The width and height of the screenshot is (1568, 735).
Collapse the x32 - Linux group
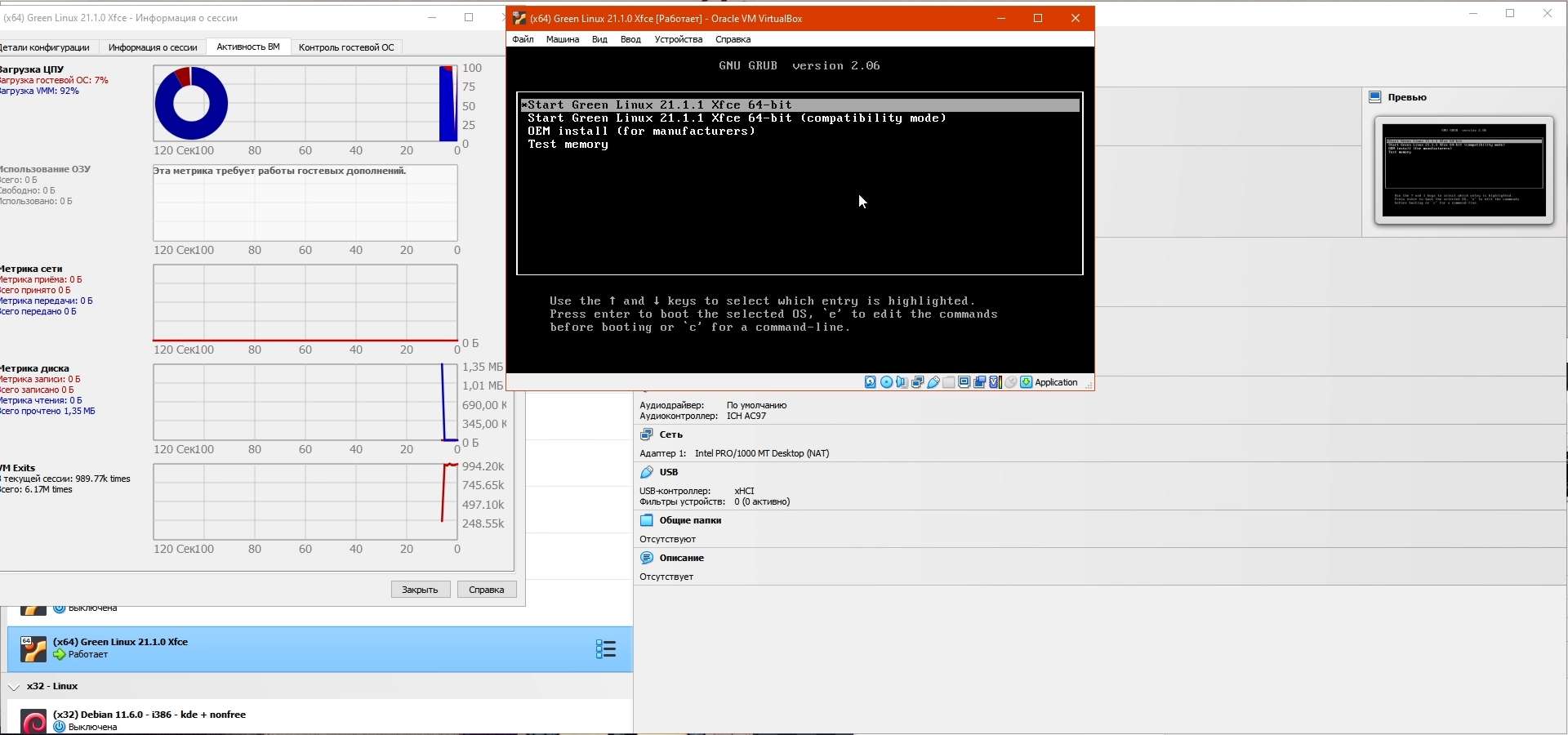14,687
